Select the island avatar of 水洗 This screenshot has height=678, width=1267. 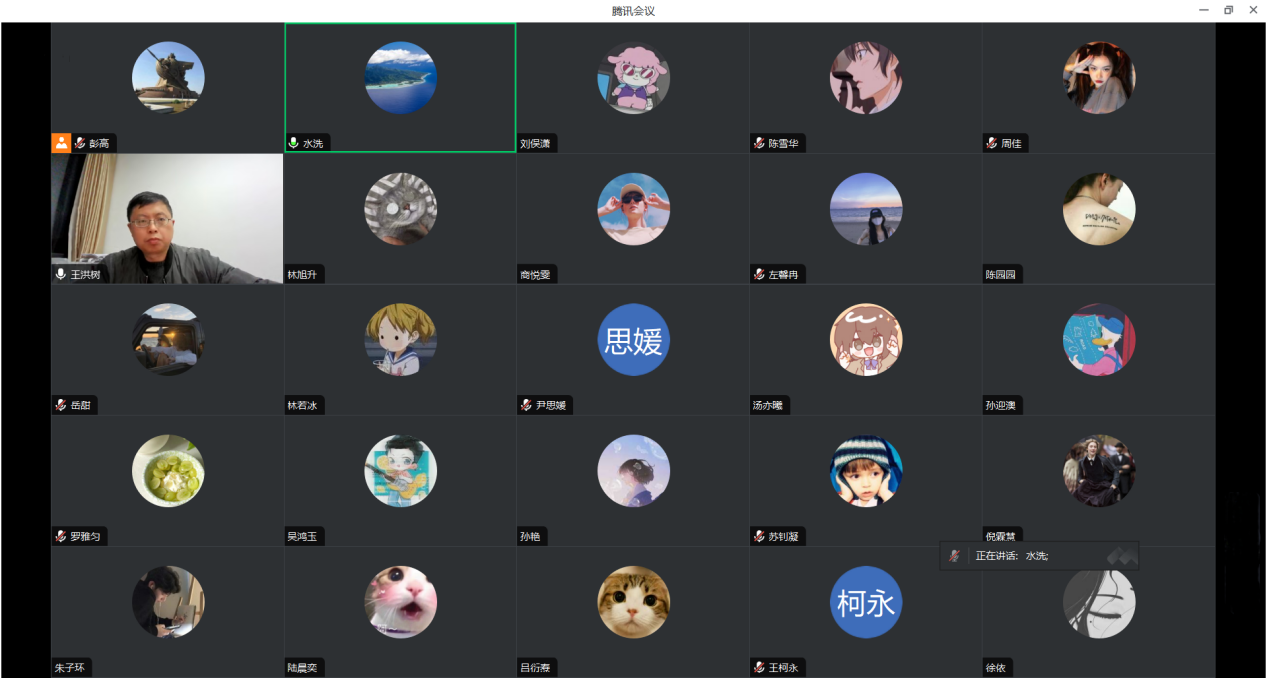(401, 78)
